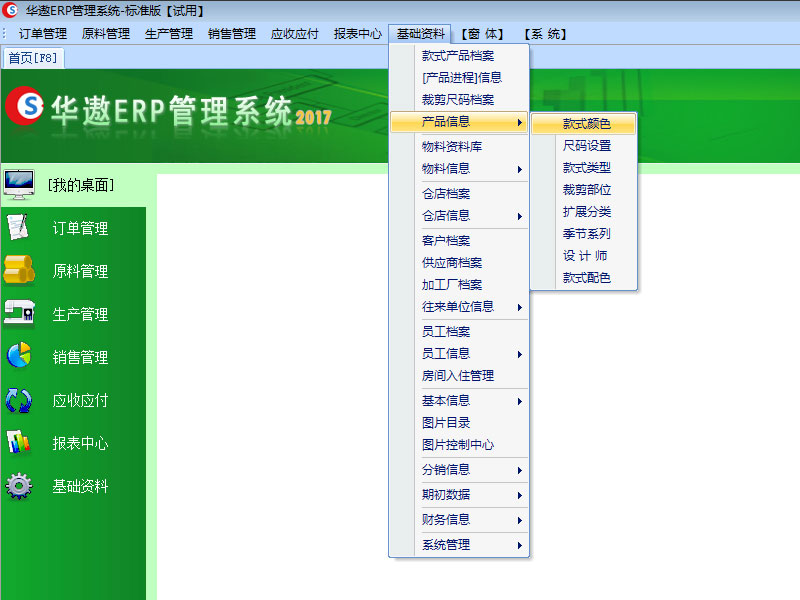The image size is (800, 600).
Task: Collapse the 基础资料 menu in the menu bar
Action: [x=420, y=34]
